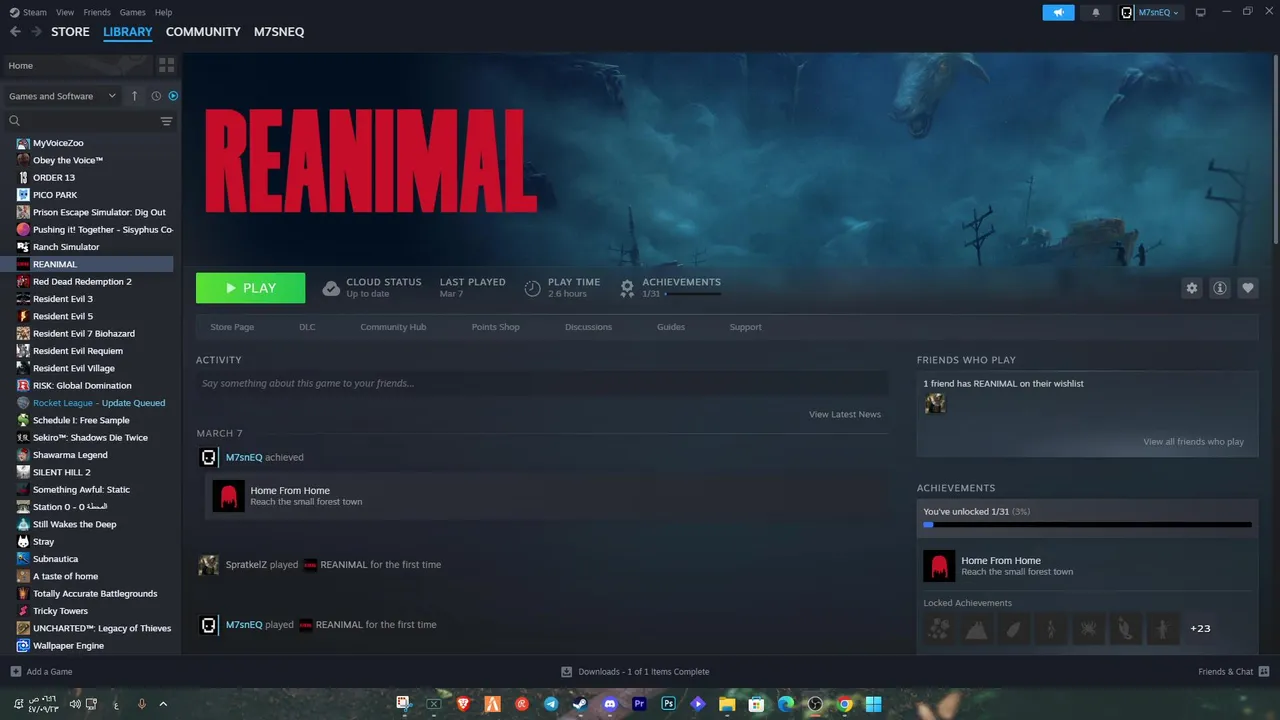Toggle ready-to-play filter icon

tap(173, 96)
